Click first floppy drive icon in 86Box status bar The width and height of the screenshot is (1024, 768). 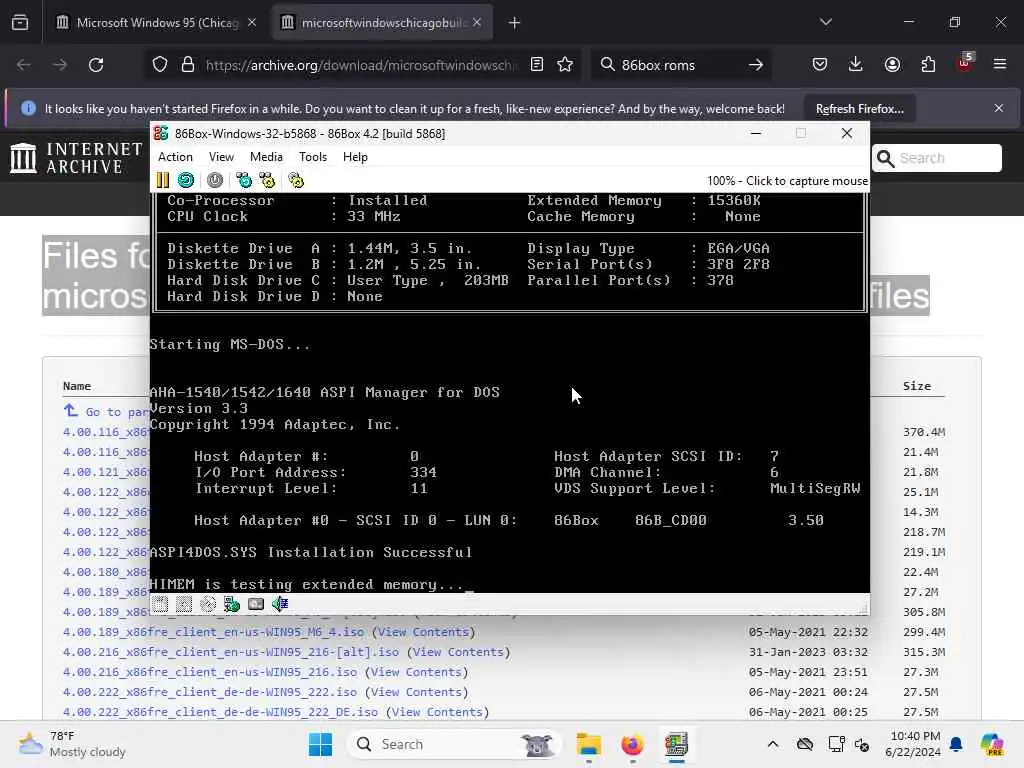pyautogui.click(x=160, y=604)
